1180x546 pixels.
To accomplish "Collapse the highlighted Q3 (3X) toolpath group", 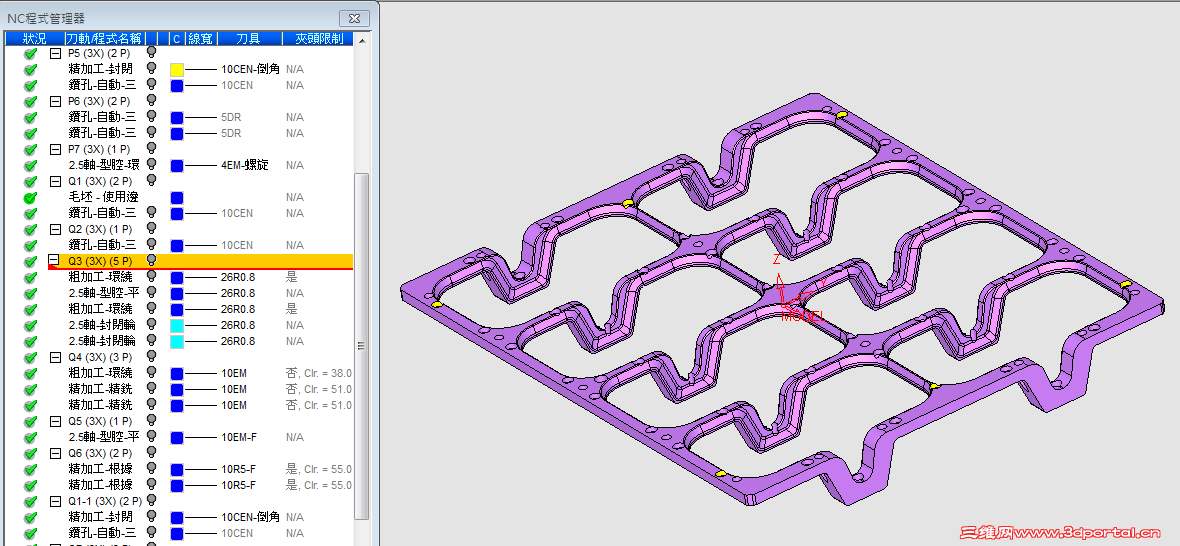I will coord(55,261).
